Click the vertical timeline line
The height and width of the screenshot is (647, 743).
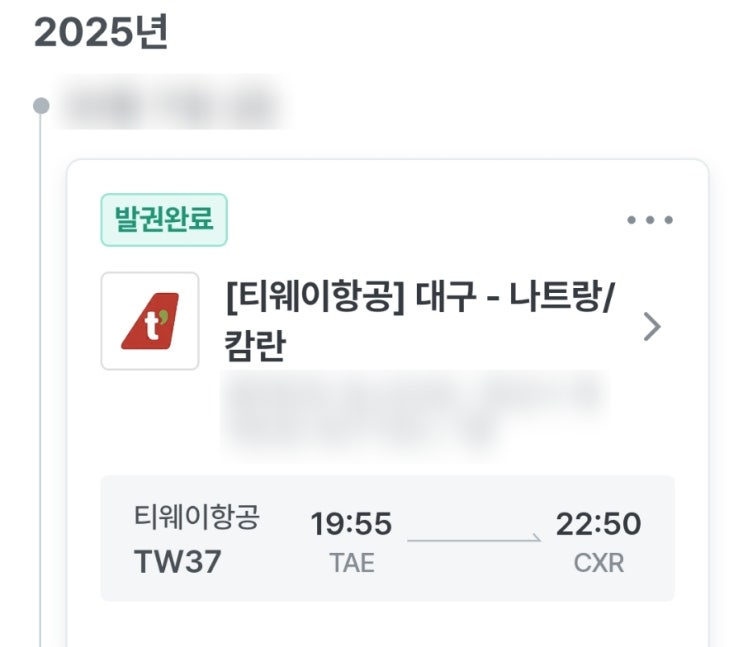[41, 400]
